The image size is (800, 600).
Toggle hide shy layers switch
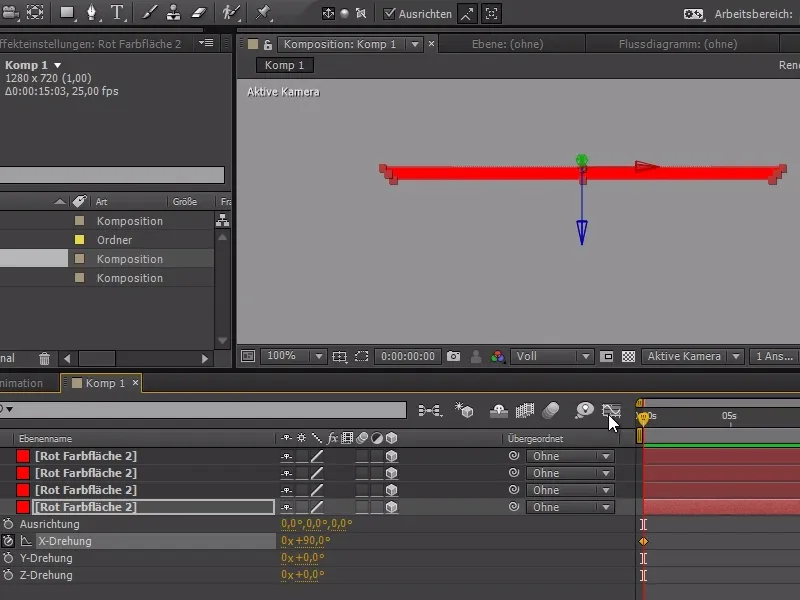[x=498, y=410]
